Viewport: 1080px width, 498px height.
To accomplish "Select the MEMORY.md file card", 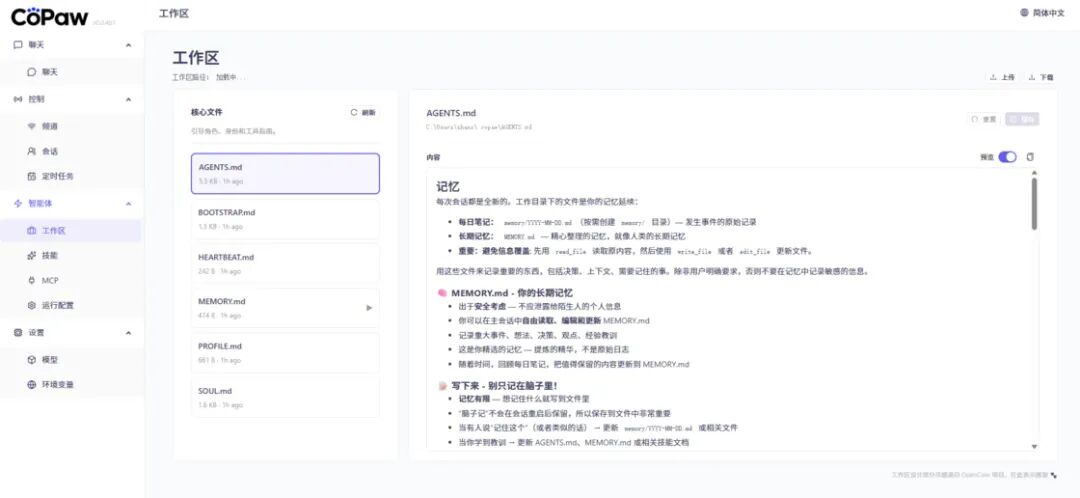I will pos(285,308).
